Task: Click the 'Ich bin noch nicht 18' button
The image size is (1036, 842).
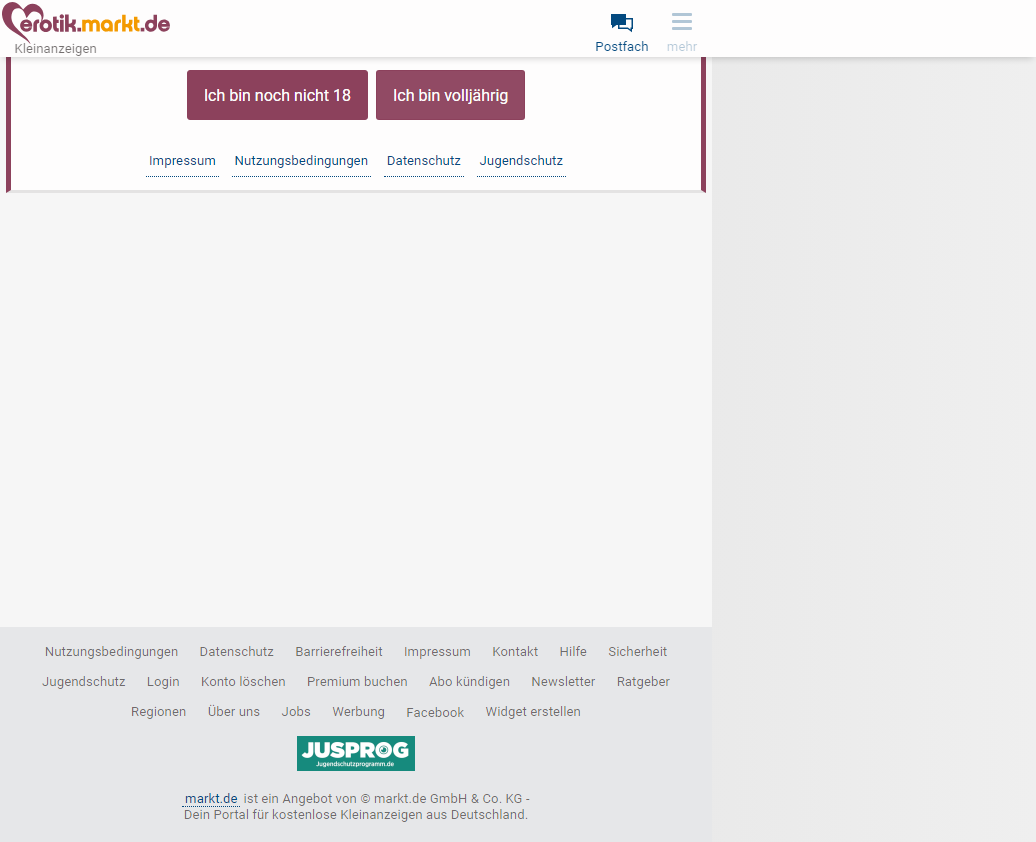Action: pyautogui.click(x=277, y=95)
